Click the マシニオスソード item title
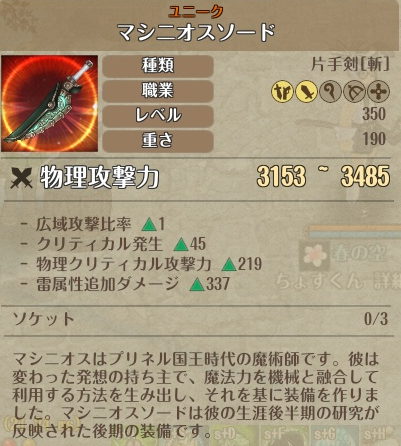This screenshot has width=401, height=446. pyautogui.click(x=197, y=32)
